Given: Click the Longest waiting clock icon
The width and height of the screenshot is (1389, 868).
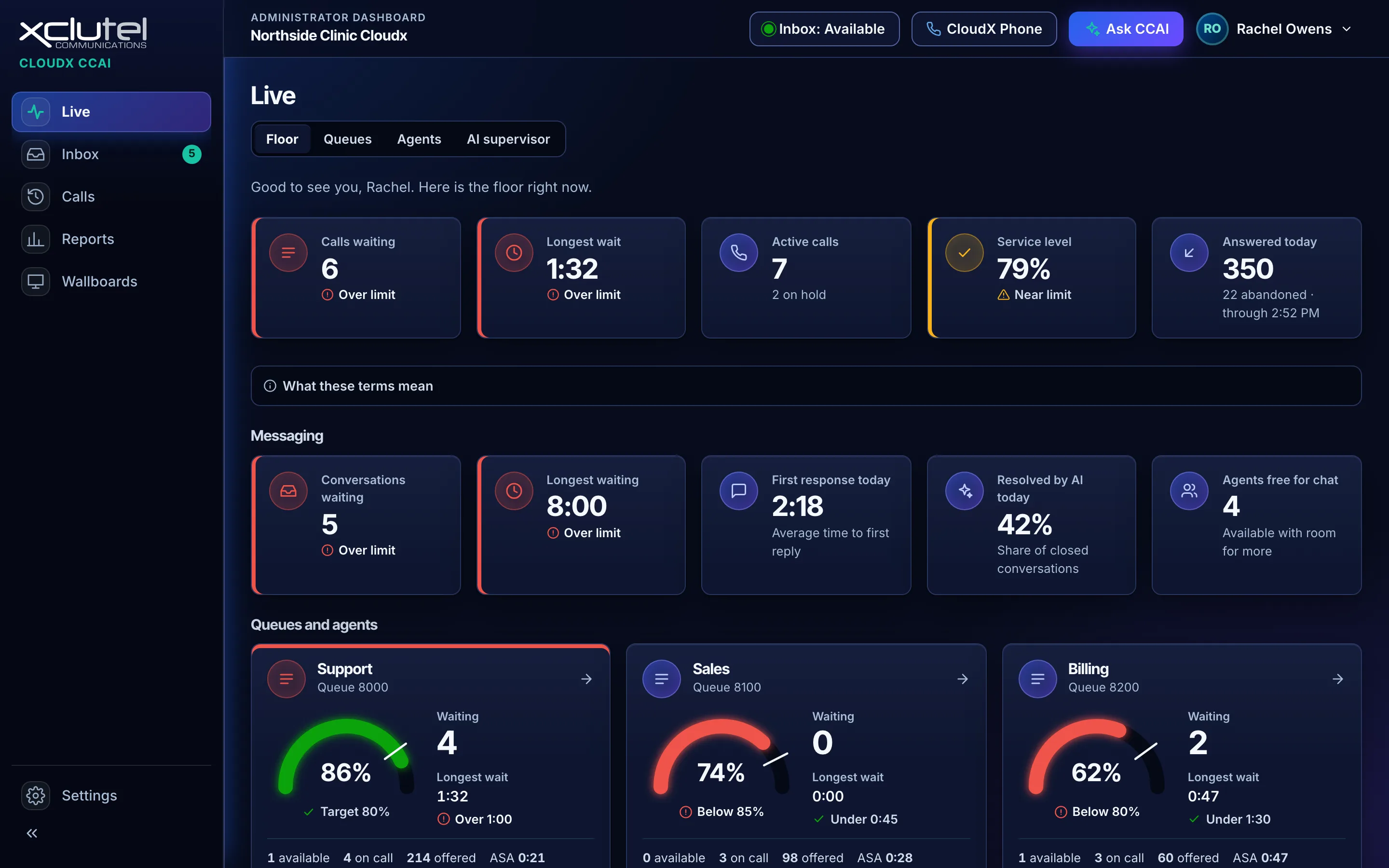Looking at the screenshot, I should tap(514, 491).
